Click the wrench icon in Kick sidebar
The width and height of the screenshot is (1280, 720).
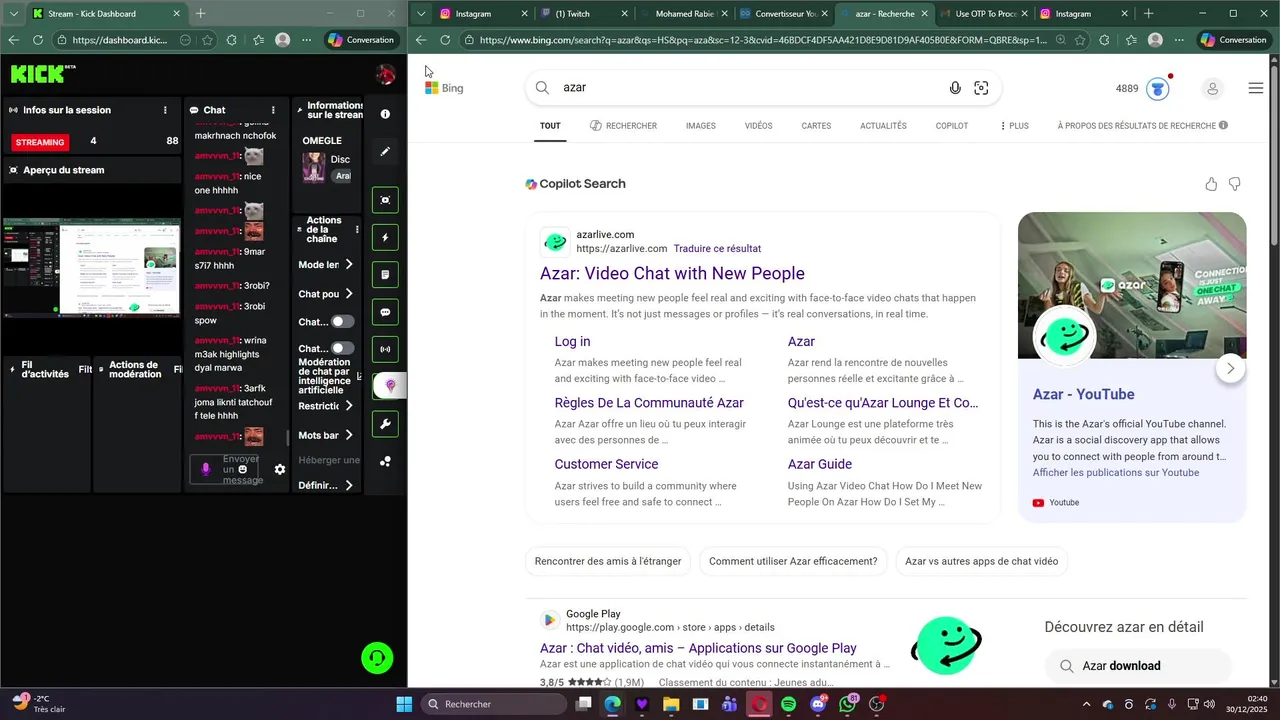385,424
